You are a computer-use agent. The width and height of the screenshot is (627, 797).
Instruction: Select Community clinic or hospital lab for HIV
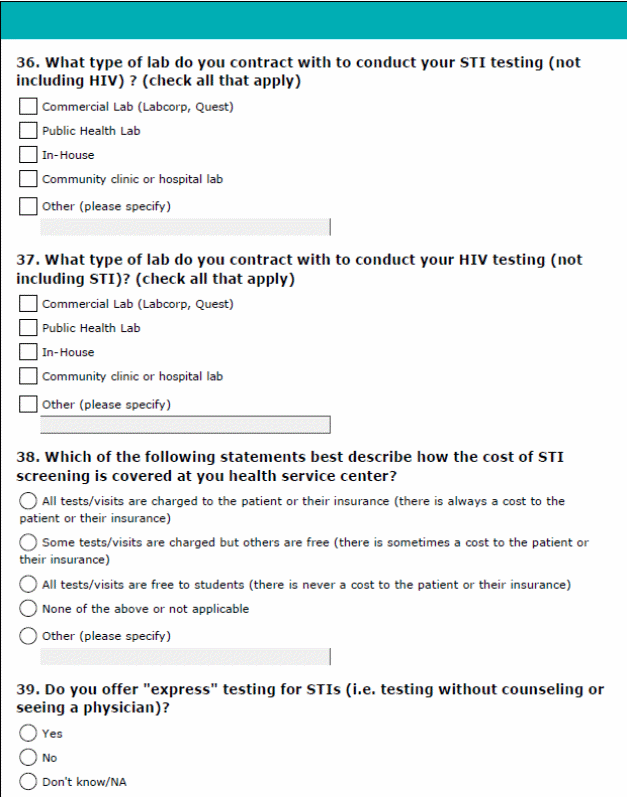[29, 377]
